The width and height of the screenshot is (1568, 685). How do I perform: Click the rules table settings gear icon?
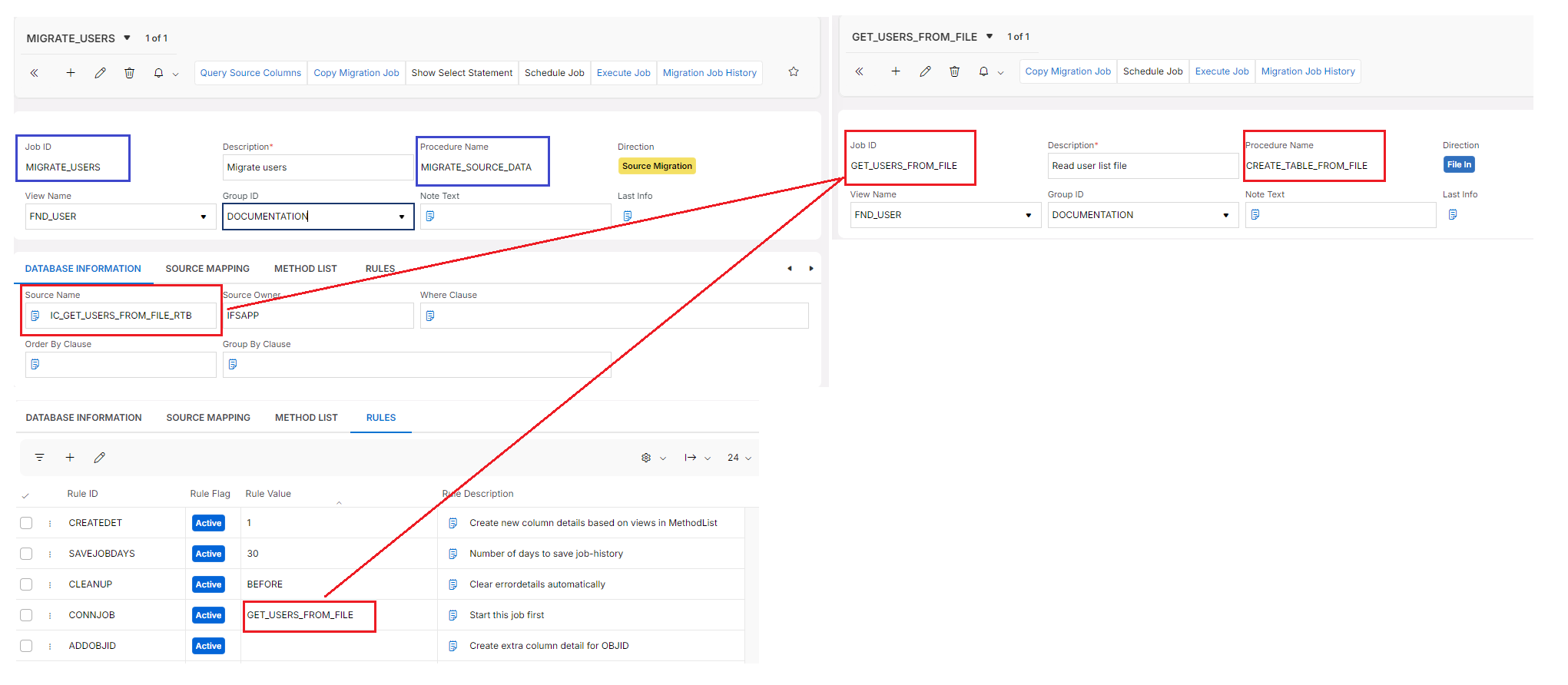click(646, 458)
